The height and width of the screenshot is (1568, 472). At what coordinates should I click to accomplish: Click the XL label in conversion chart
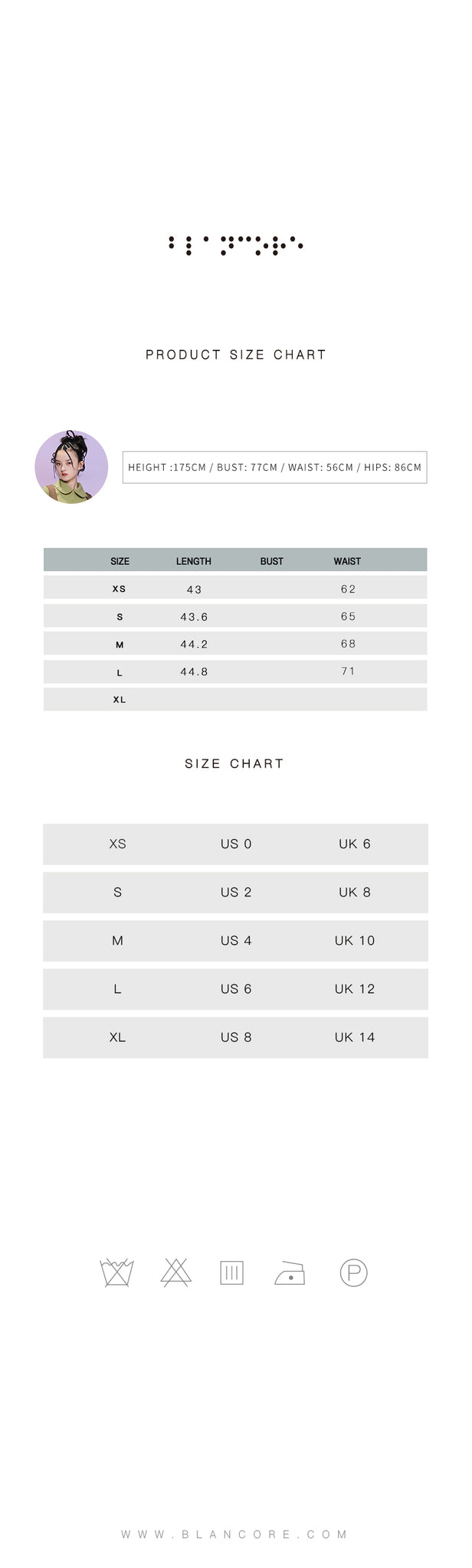[117, 1037]
